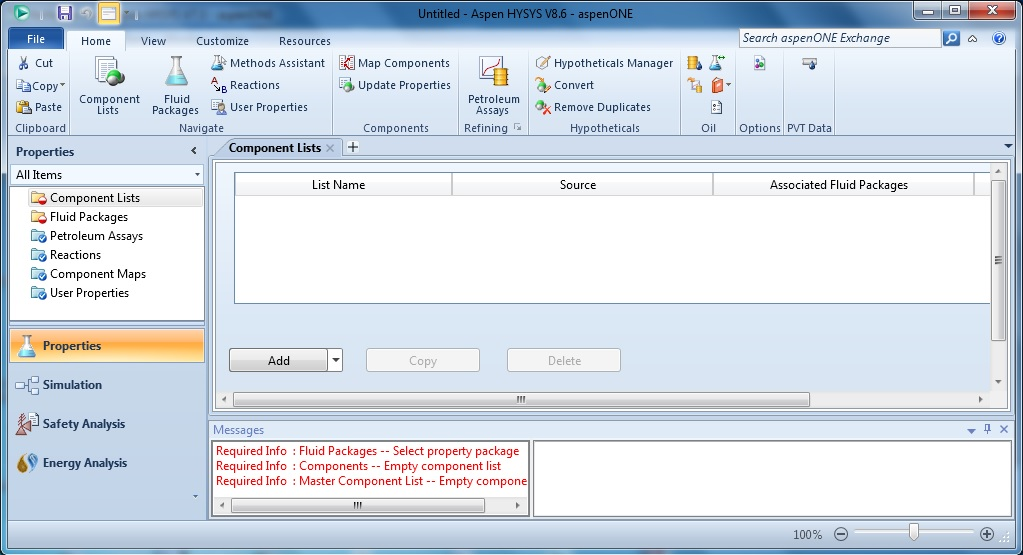Image resolution: width=1023 pixels, height=555 pixels.
Task: Switch to the Simulation environment
Action: (72, 385)
